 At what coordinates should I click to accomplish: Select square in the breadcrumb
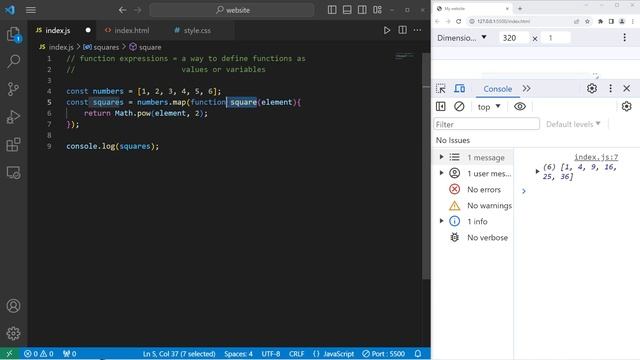(x=145, y=47)
